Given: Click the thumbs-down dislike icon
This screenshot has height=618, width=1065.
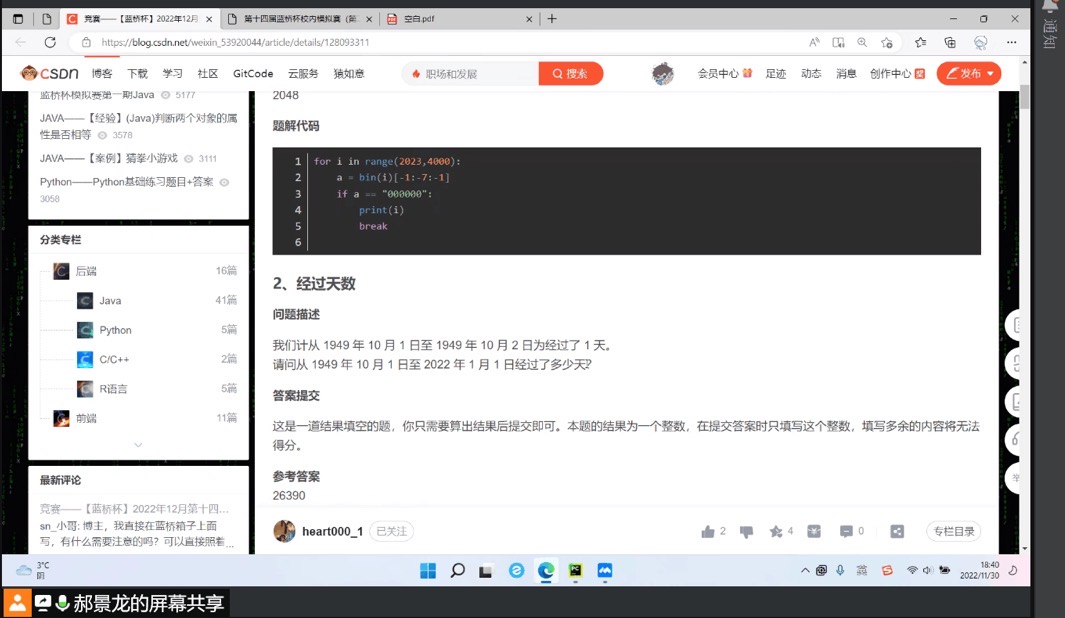Looking at the screenshot, I should (746, 532).
